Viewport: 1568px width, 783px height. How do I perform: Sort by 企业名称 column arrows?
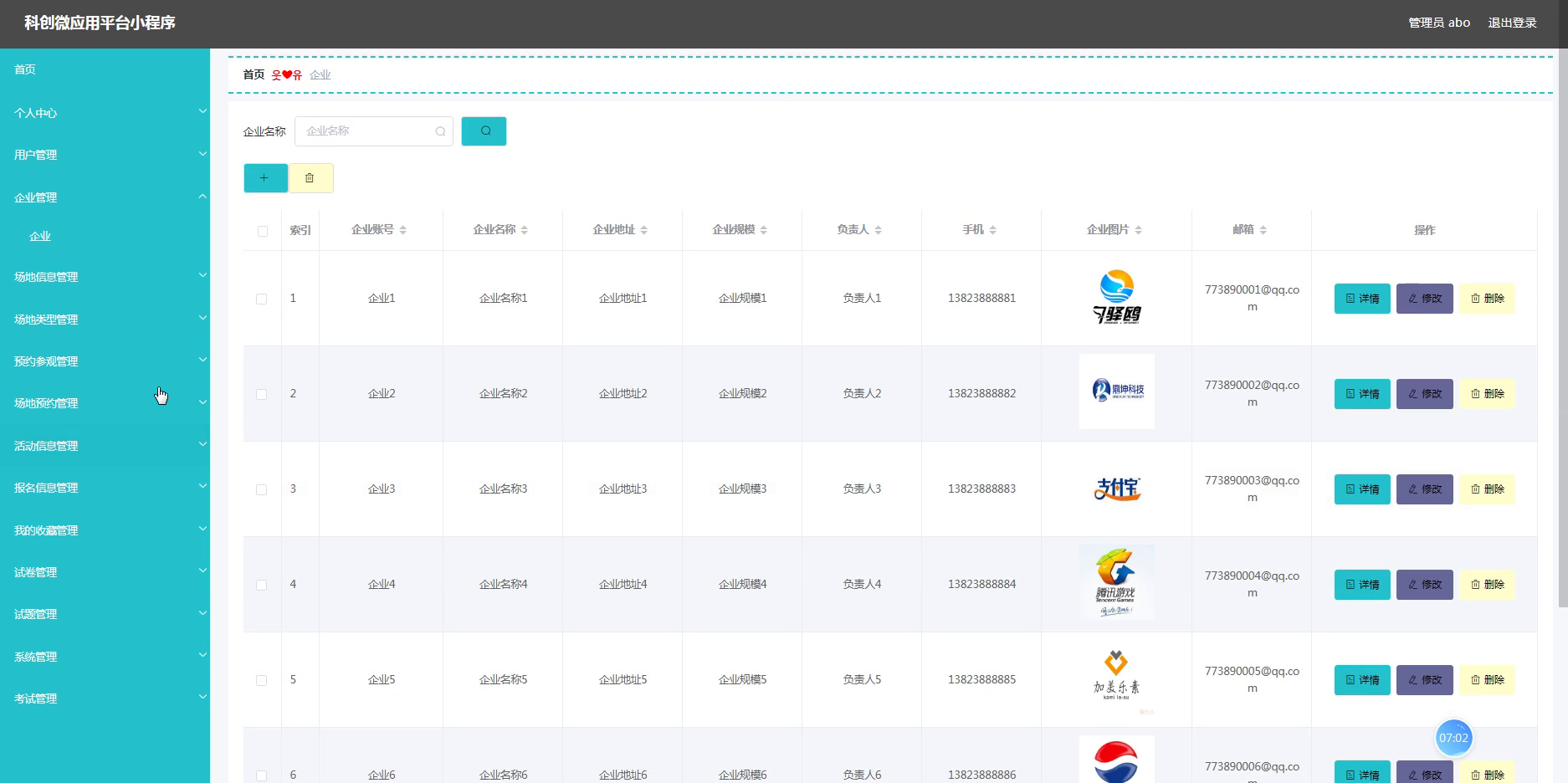coord(525,230)
